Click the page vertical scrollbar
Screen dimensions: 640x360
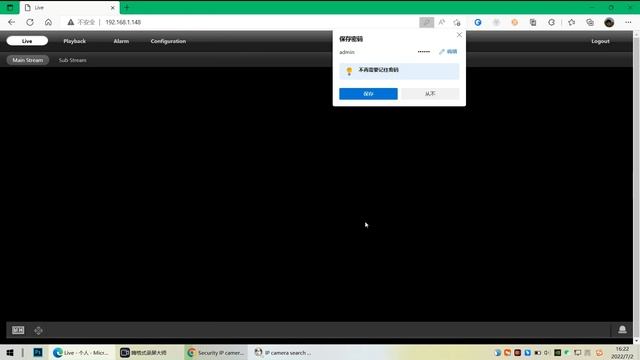pos(636,188)
